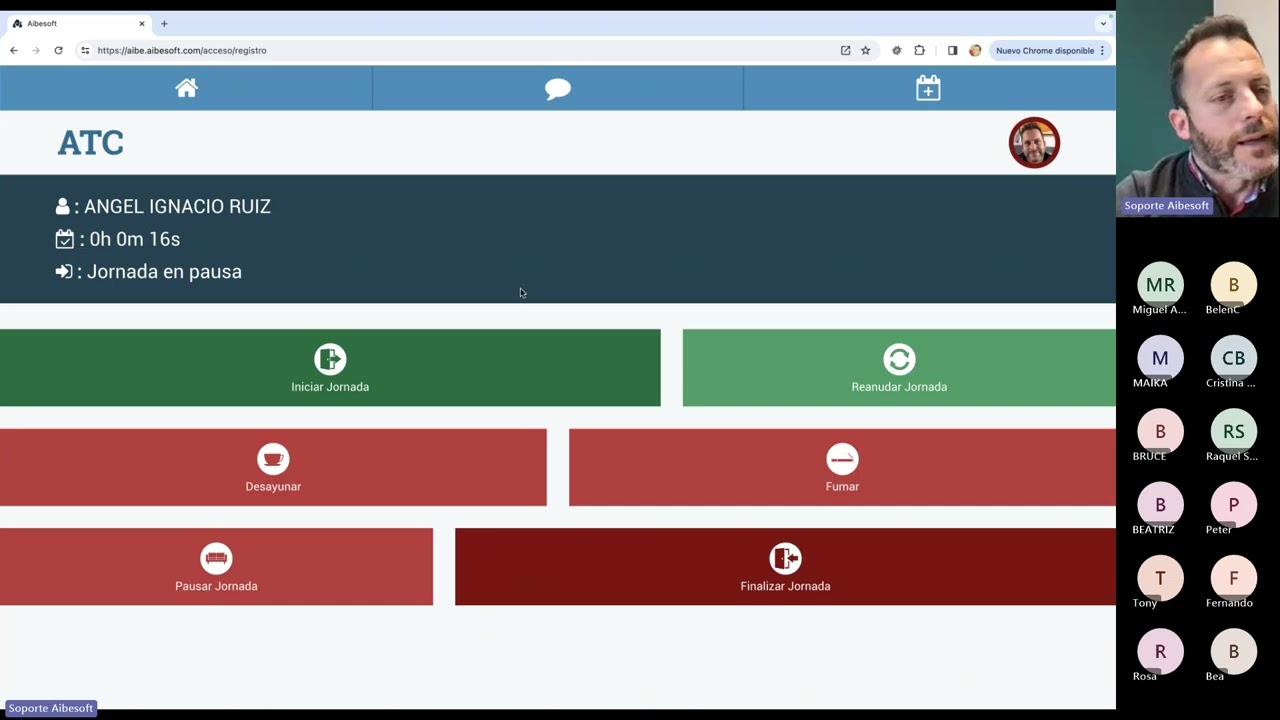Screen dimensions: 1280x720
Task: Click the Finalizar Jornada button
Action: tap(785, 567)
